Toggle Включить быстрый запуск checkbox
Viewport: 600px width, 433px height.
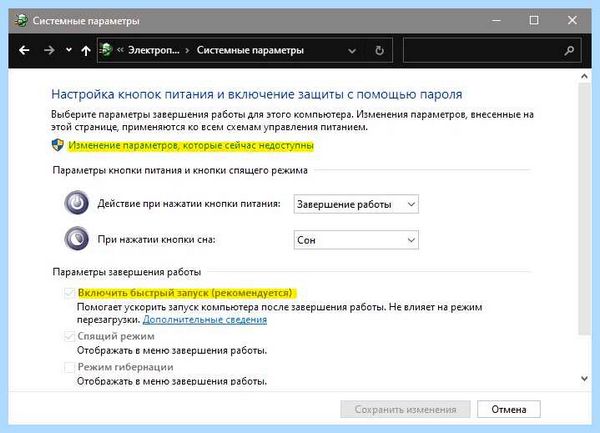pos(69,293)
